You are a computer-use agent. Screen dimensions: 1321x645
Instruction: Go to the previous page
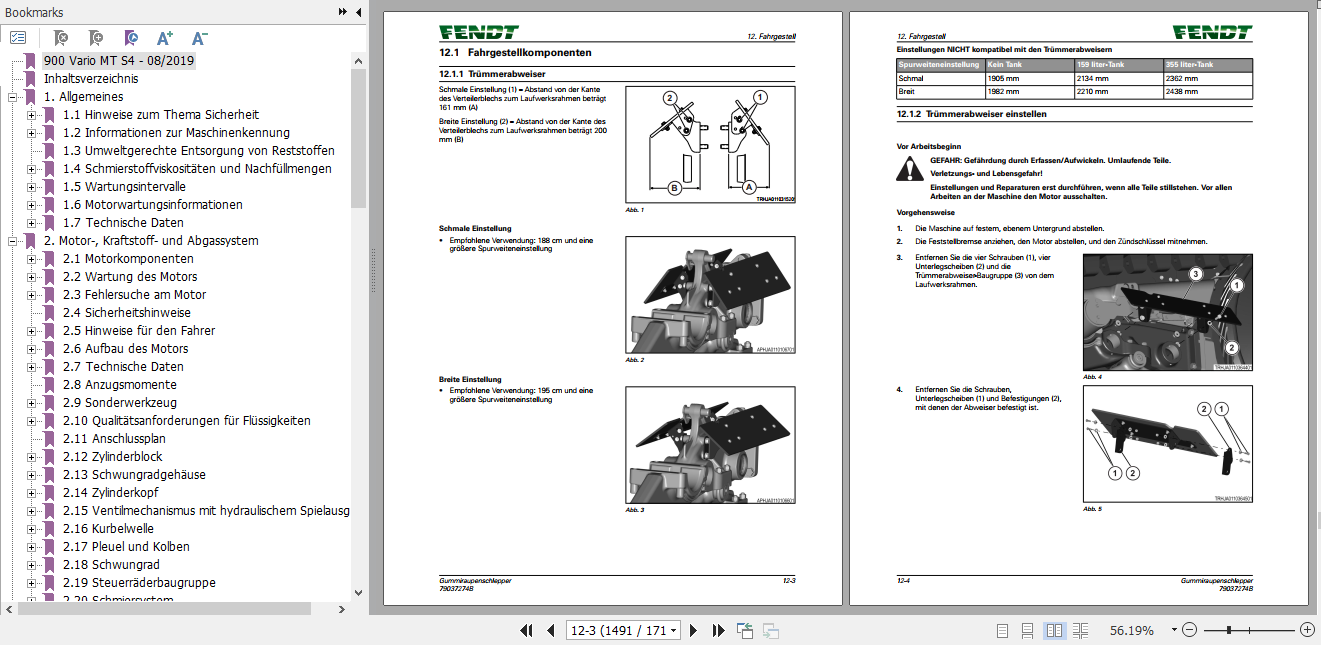[x=550, y=630]
